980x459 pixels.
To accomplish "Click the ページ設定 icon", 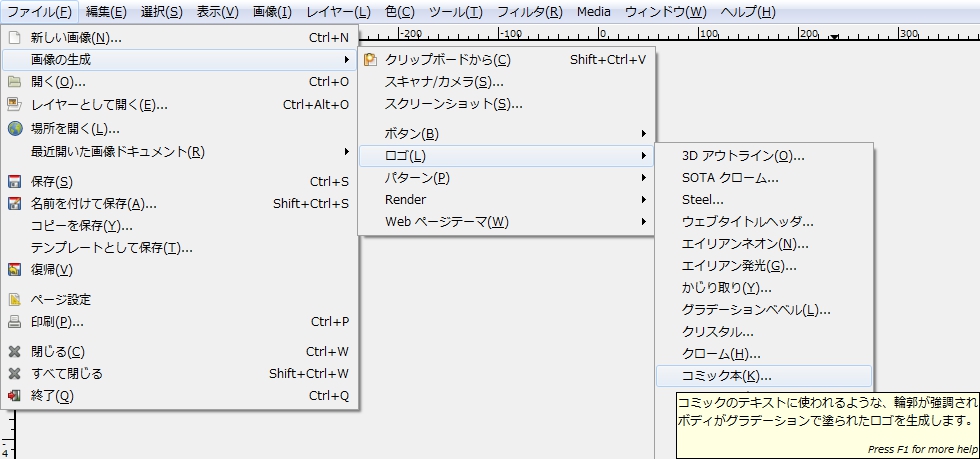I will tap(14, 300).
